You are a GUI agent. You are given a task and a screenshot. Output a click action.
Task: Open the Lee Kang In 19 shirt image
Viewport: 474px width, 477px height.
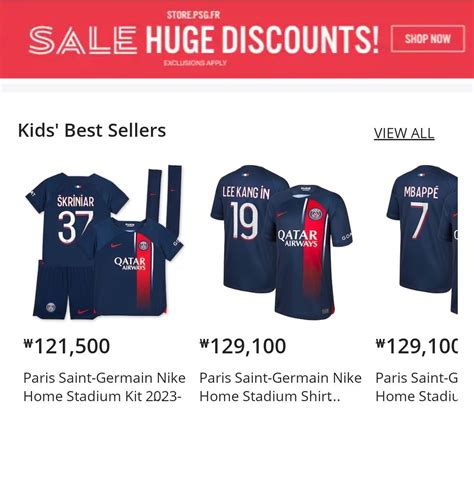click(281, 242)
